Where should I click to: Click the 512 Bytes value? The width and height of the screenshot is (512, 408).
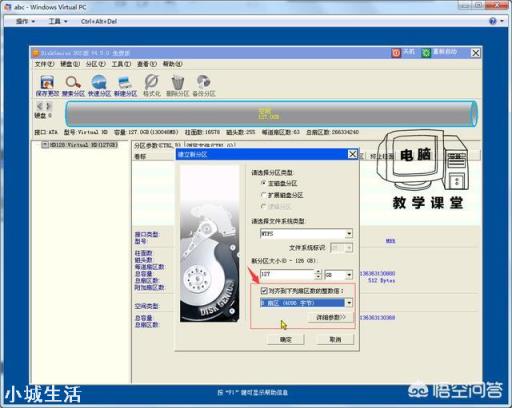pos(382,281)
